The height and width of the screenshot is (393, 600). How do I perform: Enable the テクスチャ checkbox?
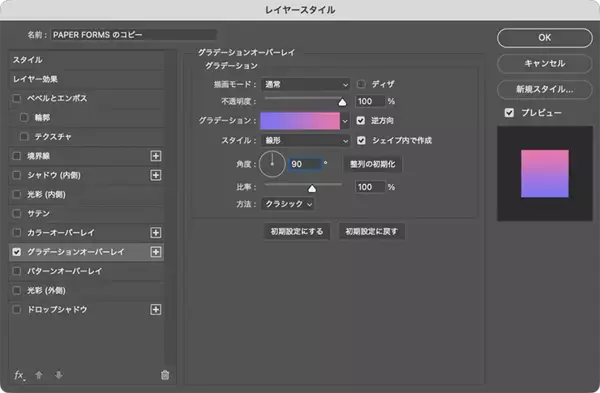24,137
